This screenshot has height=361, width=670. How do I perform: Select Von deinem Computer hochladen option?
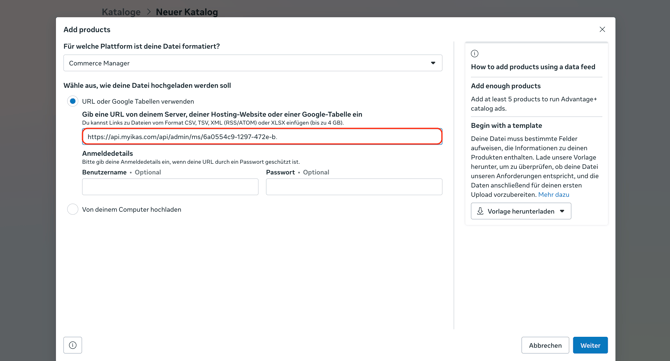tap(73, 209)
